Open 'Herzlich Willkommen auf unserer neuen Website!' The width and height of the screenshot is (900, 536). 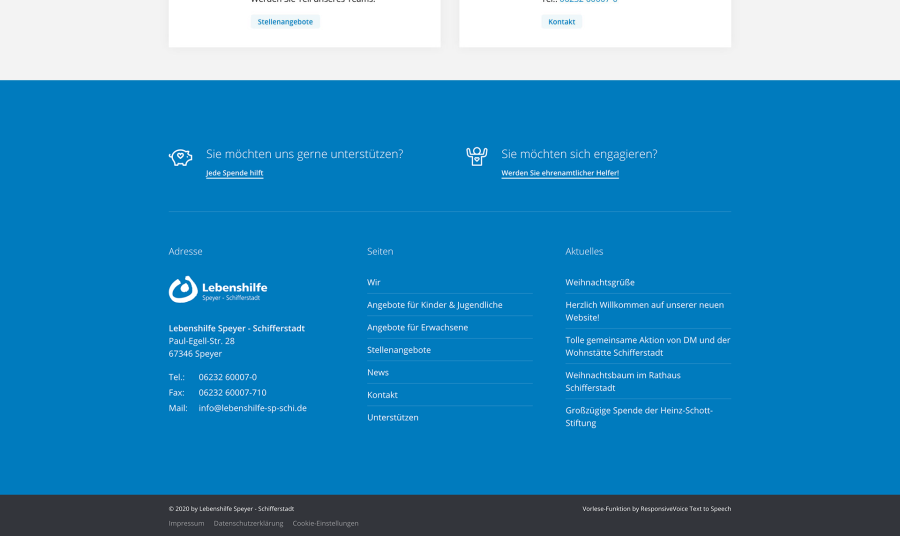(645, 311)
